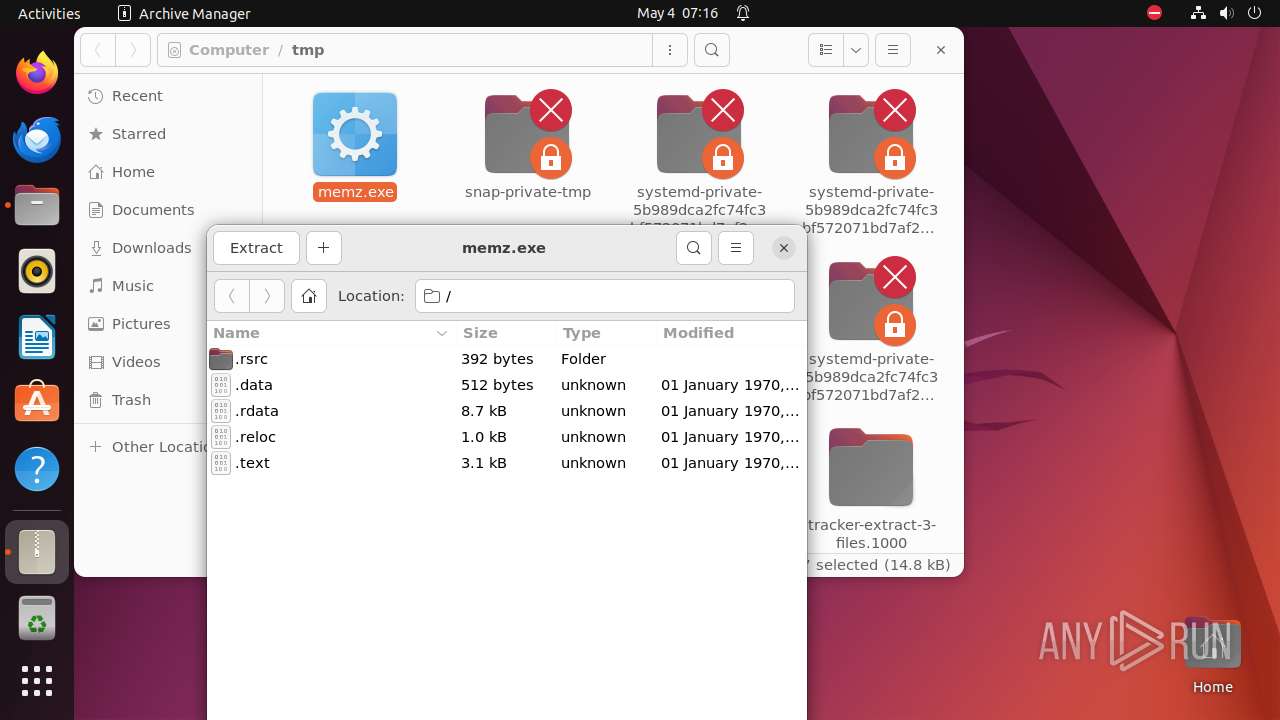
Task: Select the .rdata file entry
Action: 506,411
